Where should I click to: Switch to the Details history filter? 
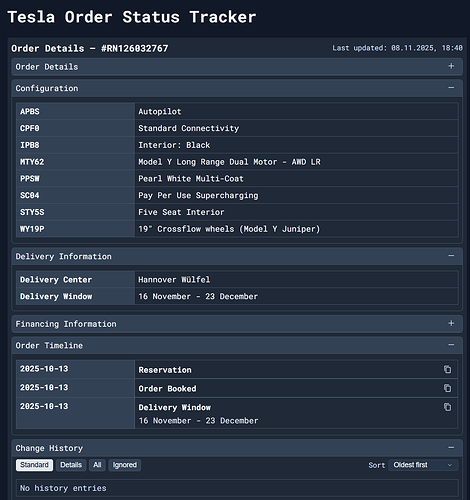point(71,465)
